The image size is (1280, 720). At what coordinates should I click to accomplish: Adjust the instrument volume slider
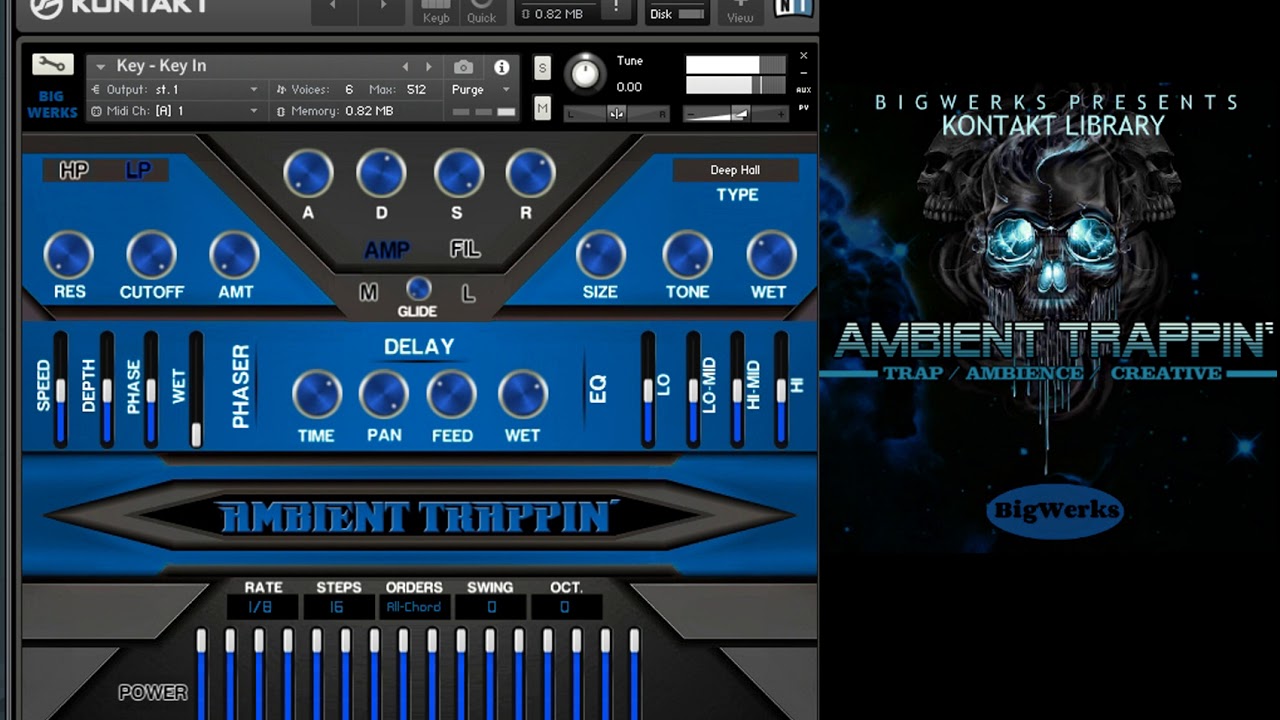click(734, 113)
